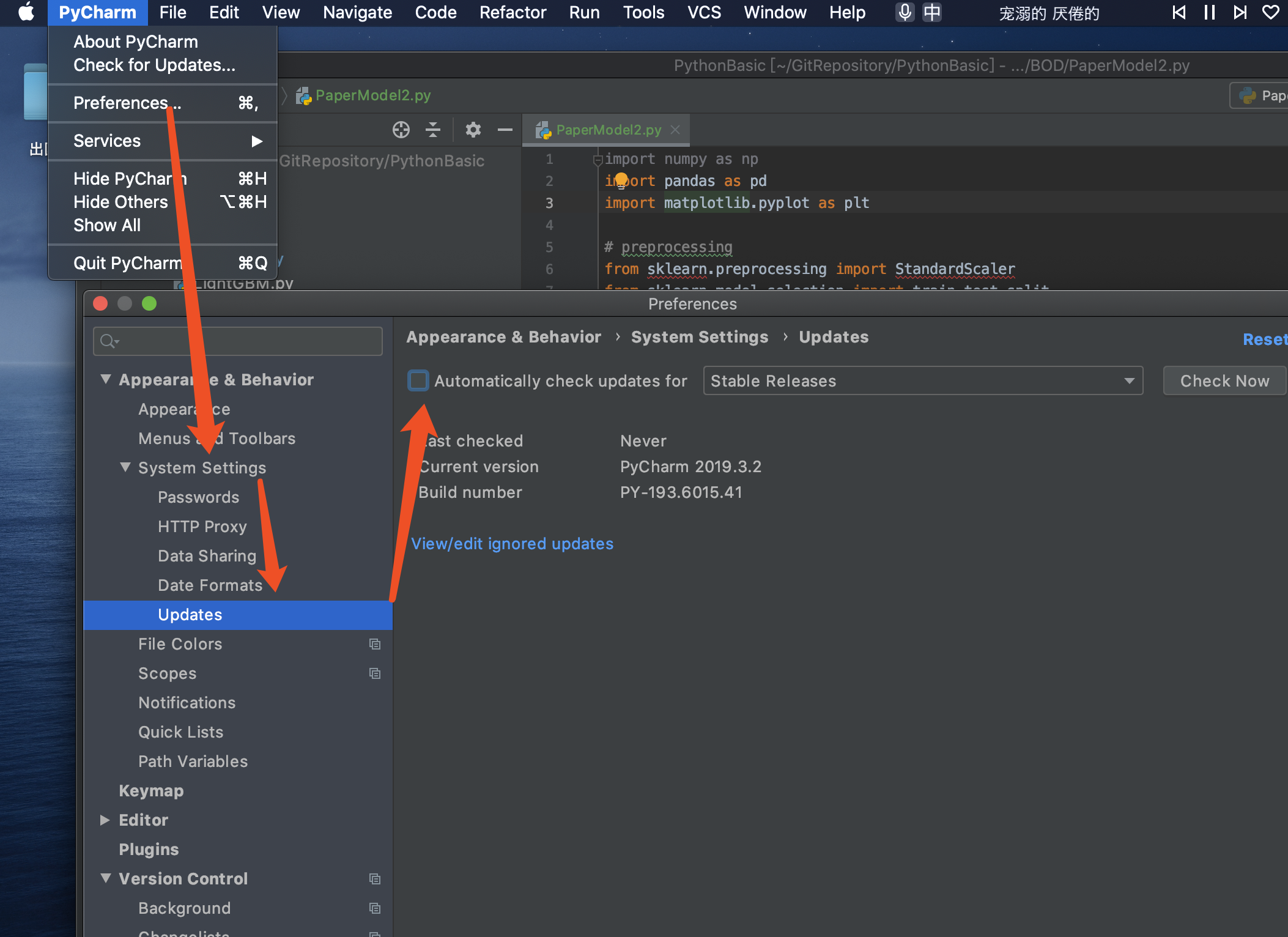The height and width of the screenshot is (937, 1288).
Task: Close the PaperModel2.py editor tab
Action: [x=675, y=130]
